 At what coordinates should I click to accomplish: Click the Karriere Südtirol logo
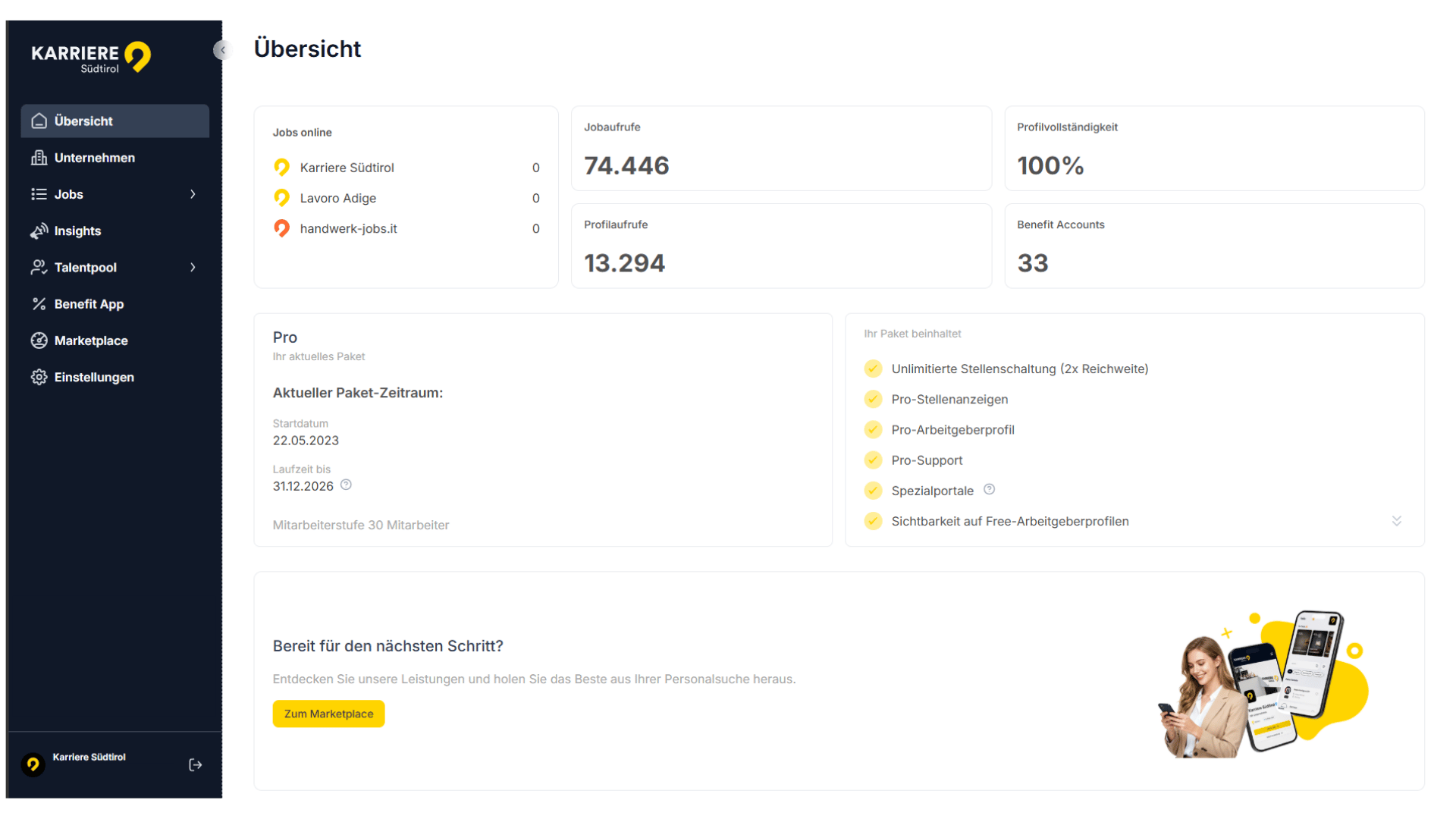pos(91,57)
